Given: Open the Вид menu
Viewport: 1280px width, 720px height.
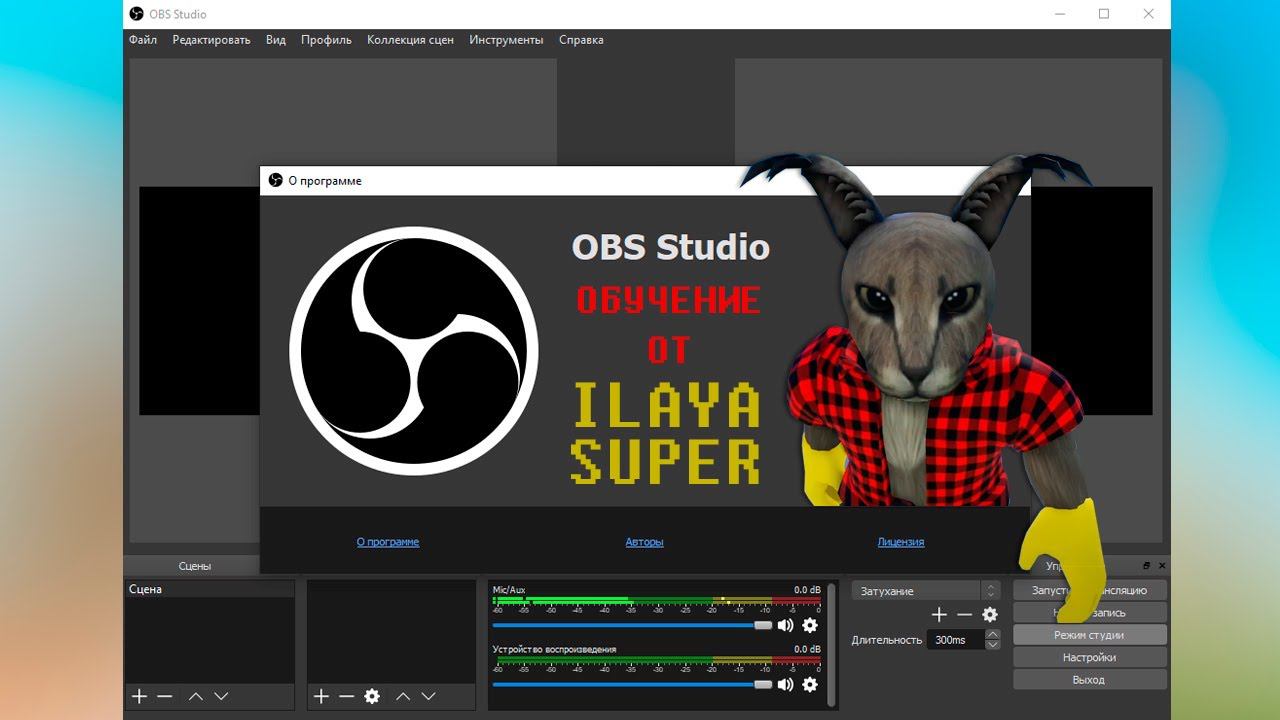Looking at the screenshot, I should coord(276,40).
